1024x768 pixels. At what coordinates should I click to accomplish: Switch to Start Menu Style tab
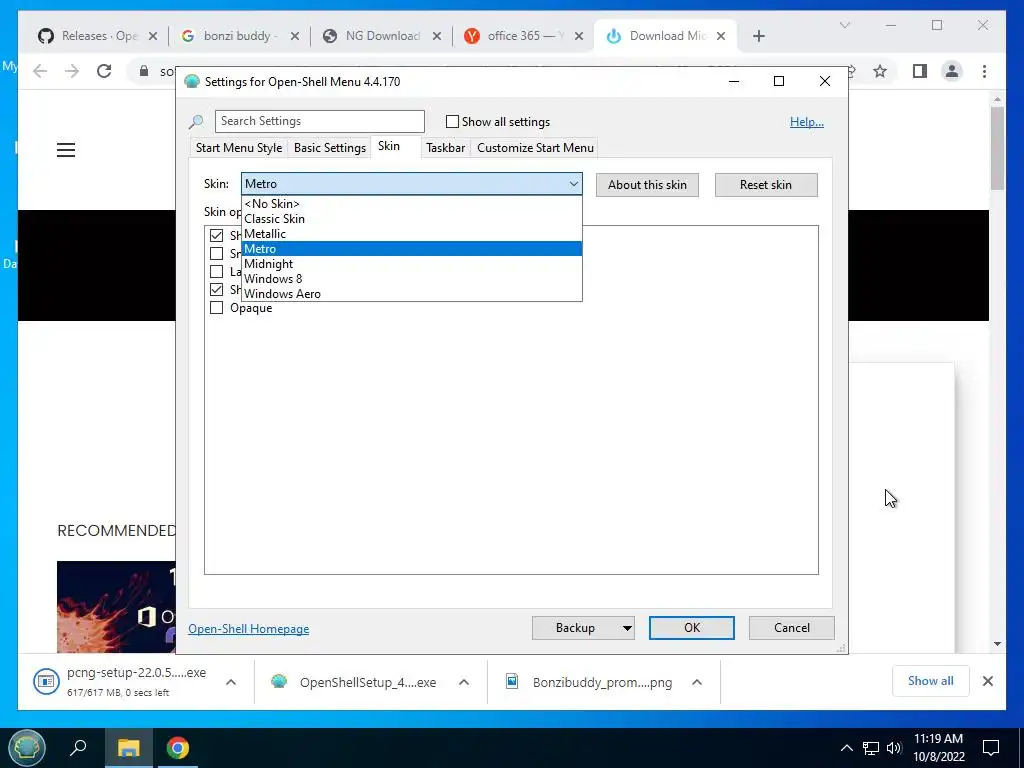click(239, 148)
